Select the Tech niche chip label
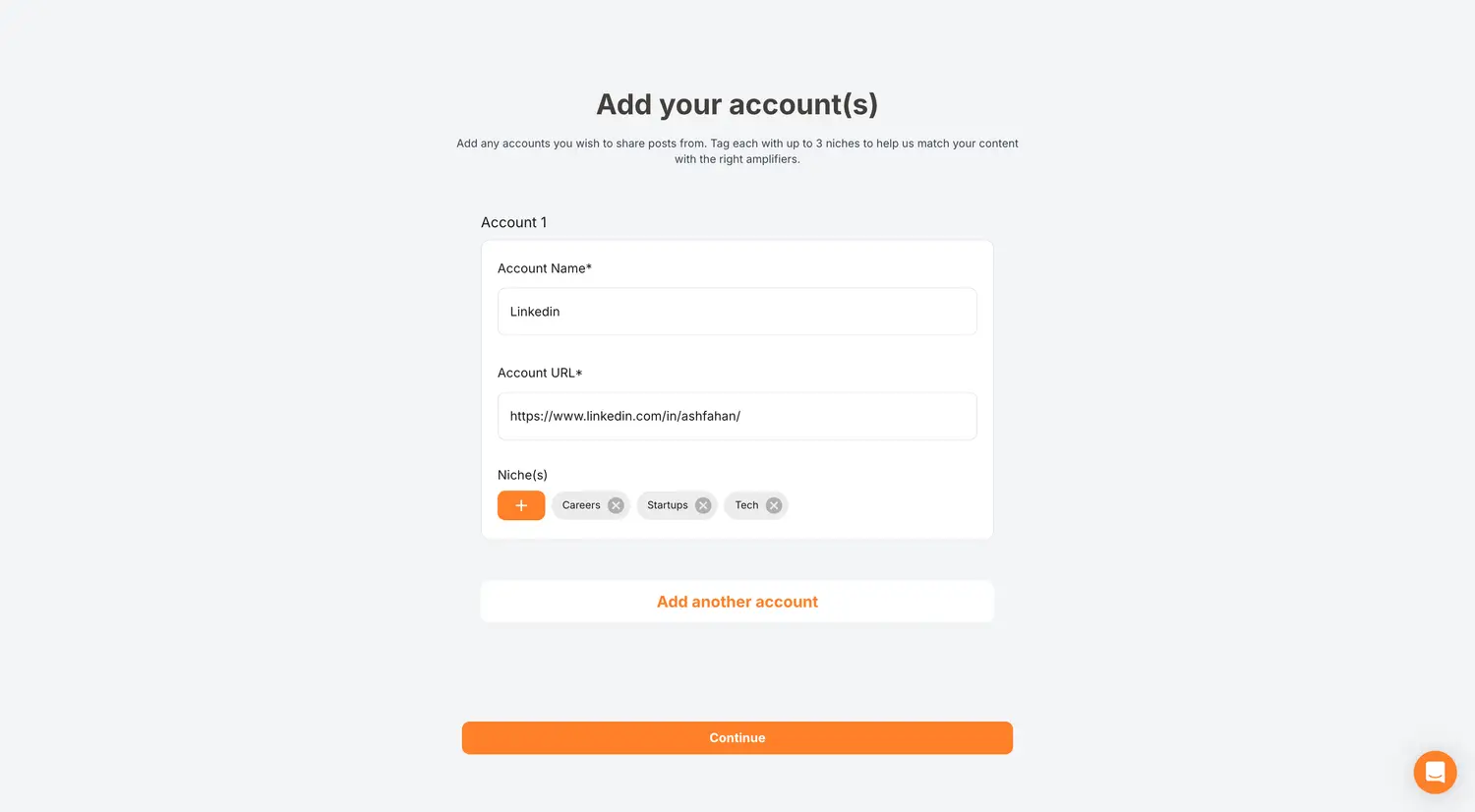 746,505
